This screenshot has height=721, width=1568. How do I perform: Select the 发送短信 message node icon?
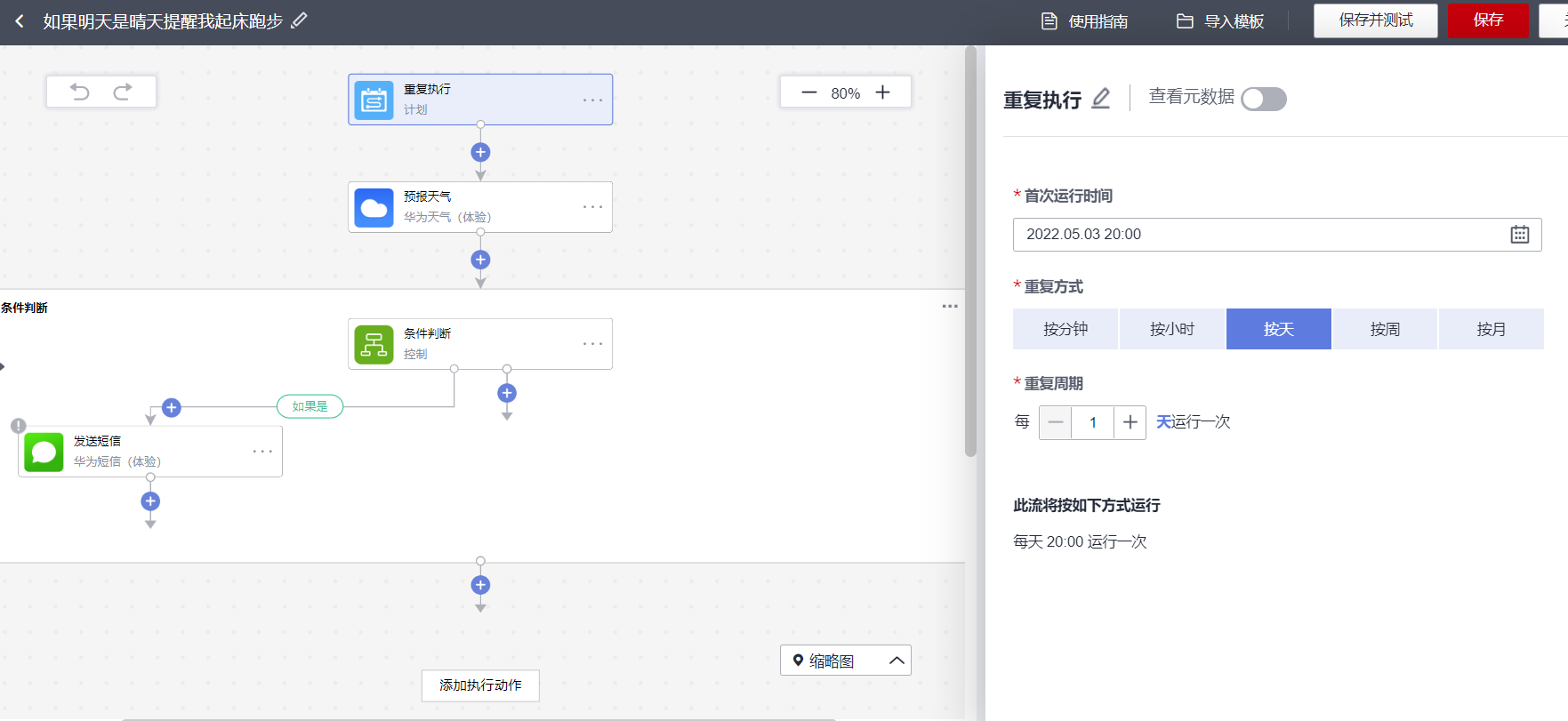tap(44, 452)
